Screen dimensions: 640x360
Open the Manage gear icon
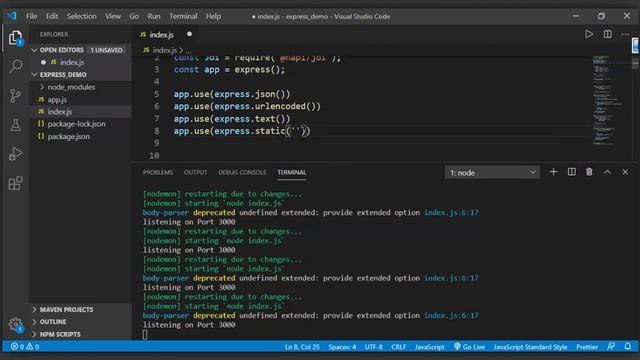pos(16,325)
